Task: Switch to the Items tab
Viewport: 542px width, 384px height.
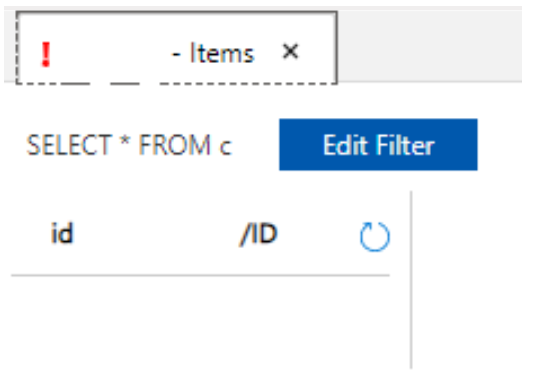Action: point(176,48)
